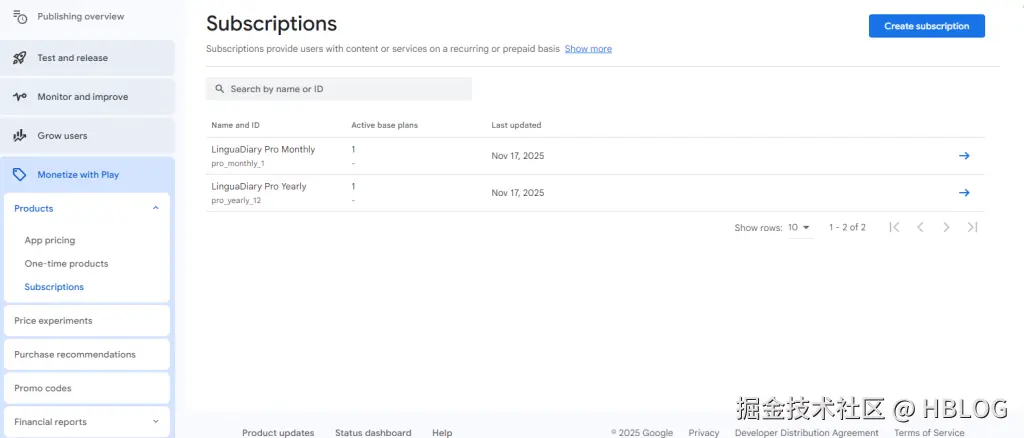Collapse the Products section chevron
The image size is (1024, 438).
155,208
